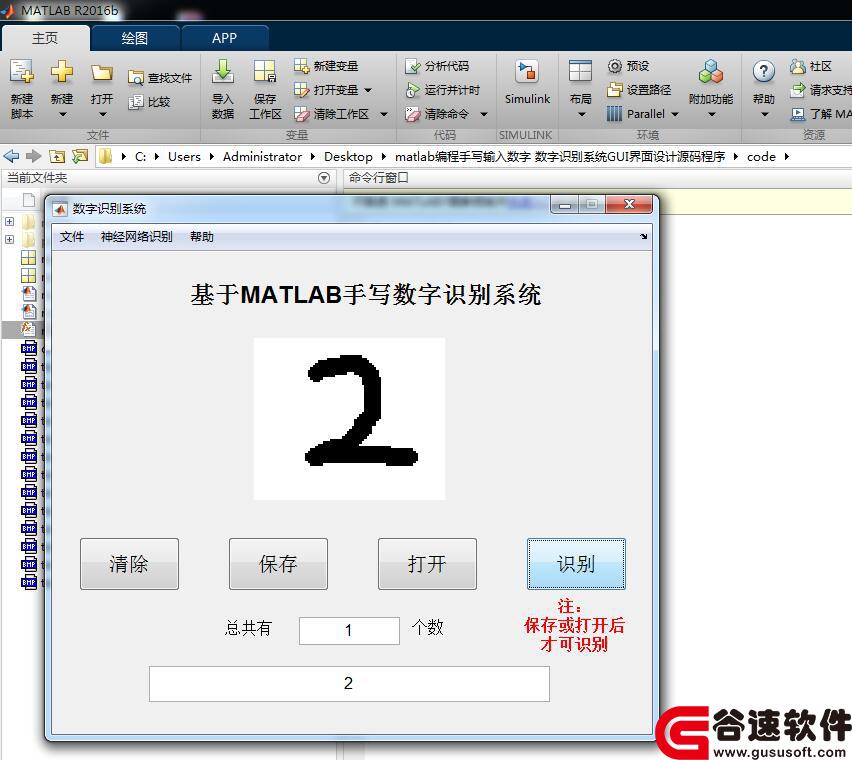Open the 附加功能 dropdown arrow
Screen dimensions: 852x760
711,114
